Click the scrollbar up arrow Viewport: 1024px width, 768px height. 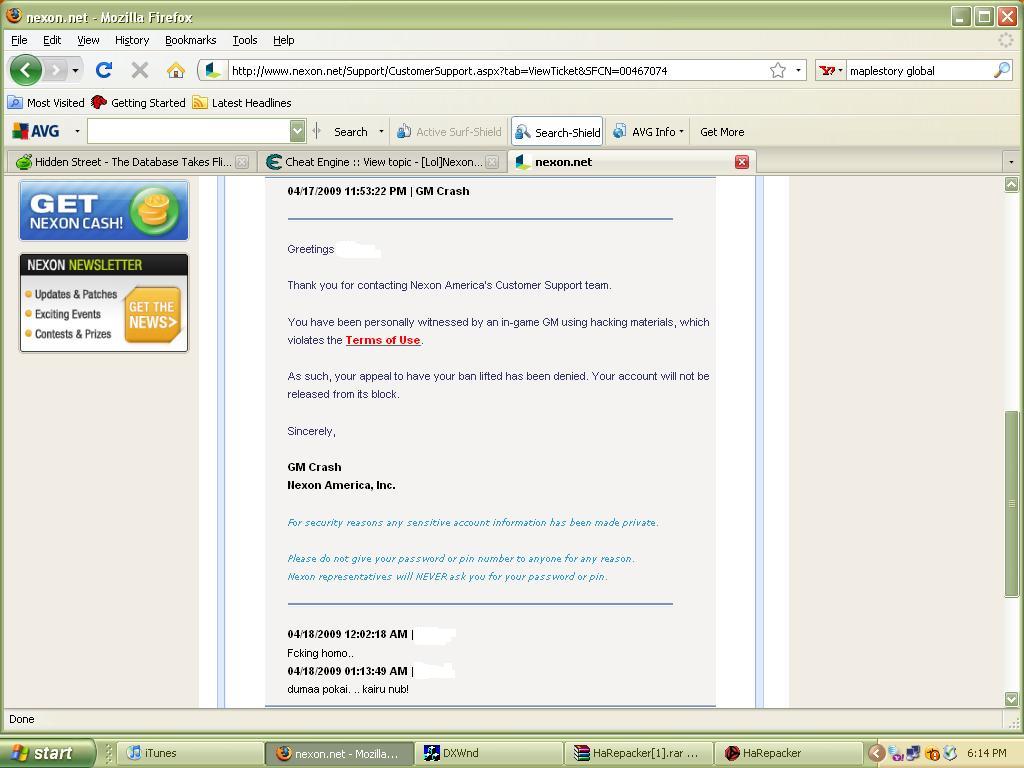pyautogui.click(x=1011, y=185)
